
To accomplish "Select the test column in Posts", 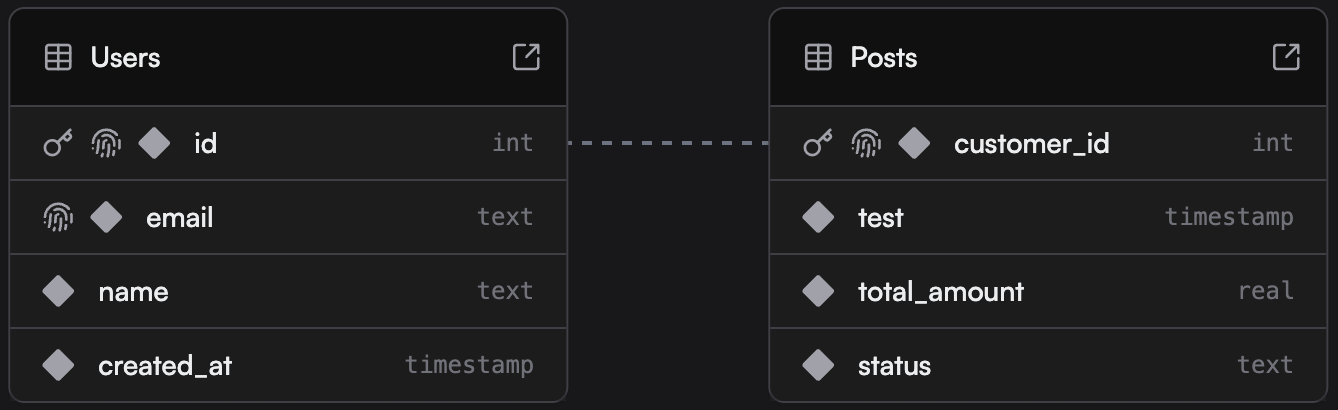I will tap(1048, 217).
